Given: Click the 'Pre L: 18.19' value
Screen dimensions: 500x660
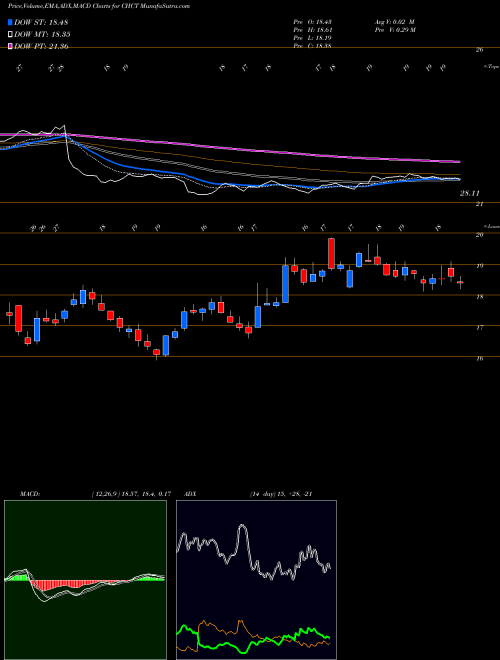Looking at the screenshot, I should (x=313, y=38).
